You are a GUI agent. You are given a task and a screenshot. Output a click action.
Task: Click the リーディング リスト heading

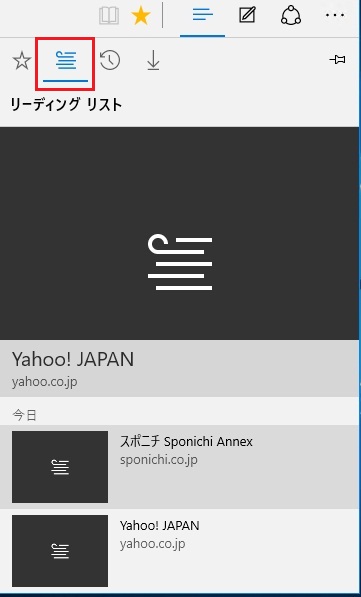coord(67,104)
